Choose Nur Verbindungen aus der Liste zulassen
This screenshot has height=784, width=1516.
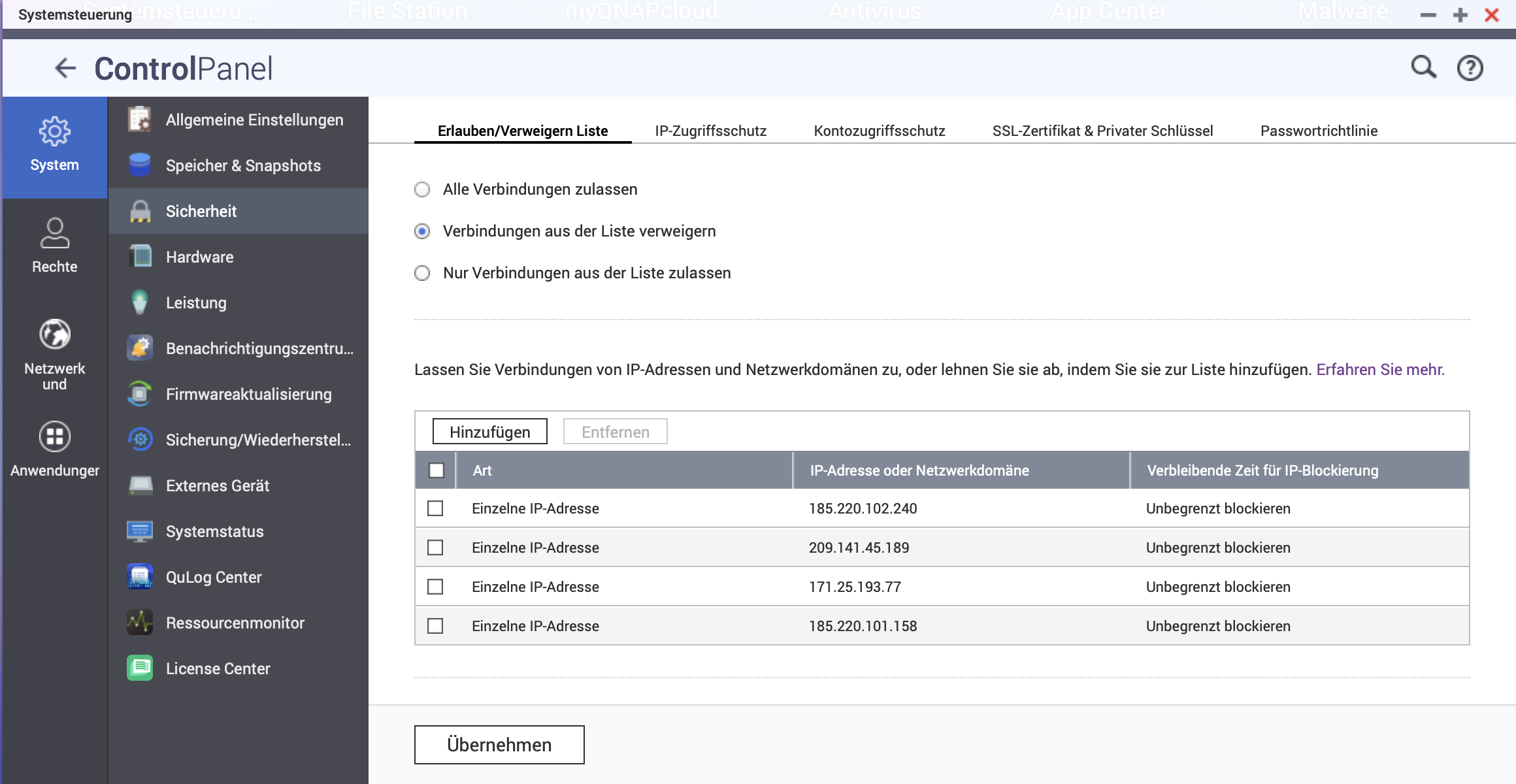(422, 273)
